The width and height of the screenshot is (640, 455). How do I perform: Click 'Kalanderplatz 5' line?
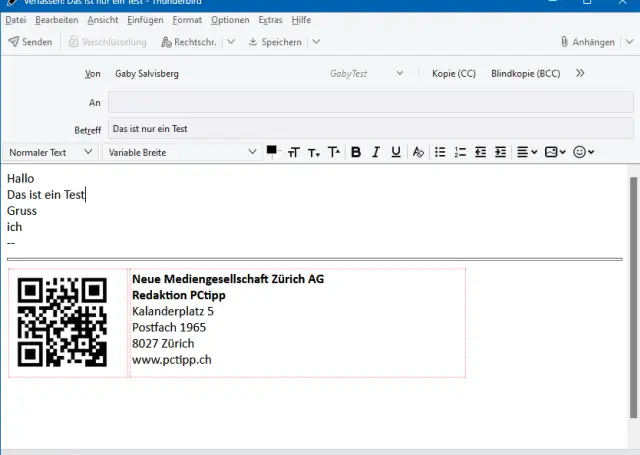point(173,311)
